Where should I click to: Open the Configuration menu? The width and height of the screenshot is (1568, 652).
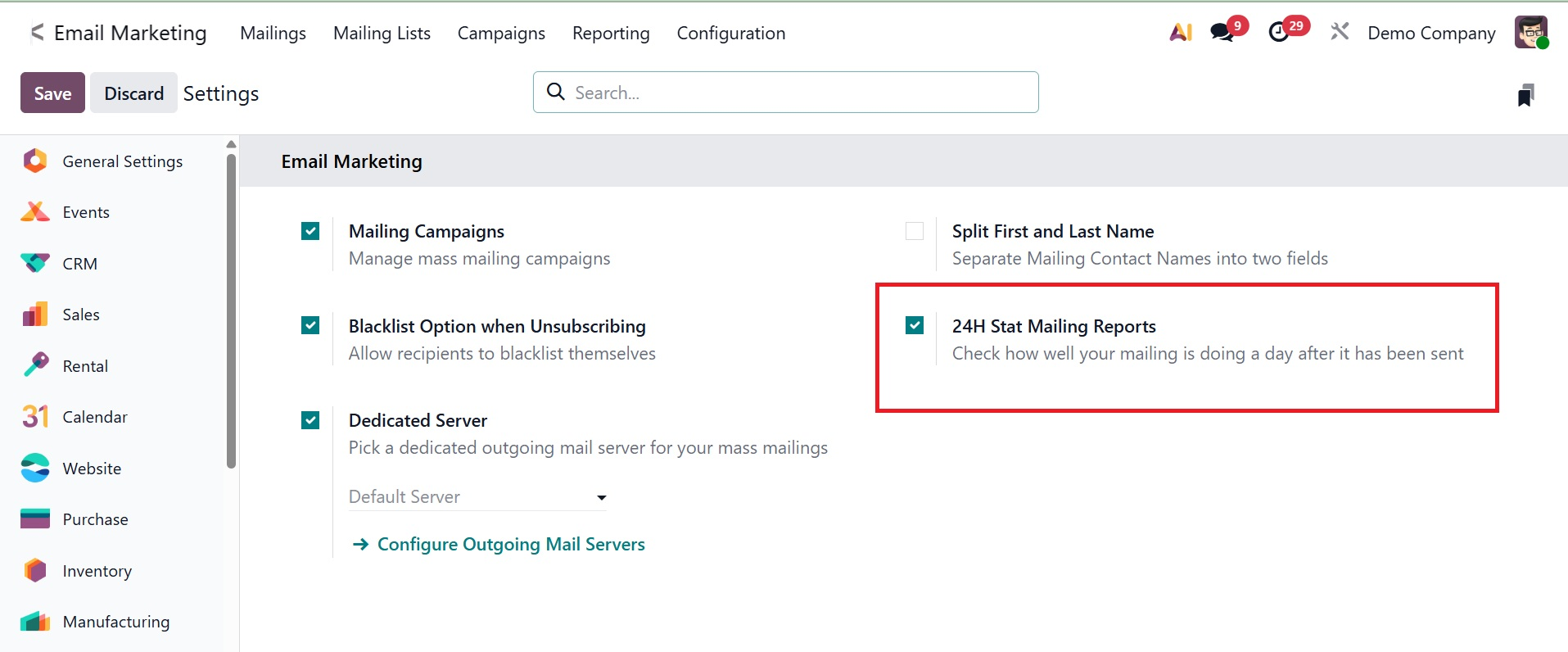click(x=730, y=34)
